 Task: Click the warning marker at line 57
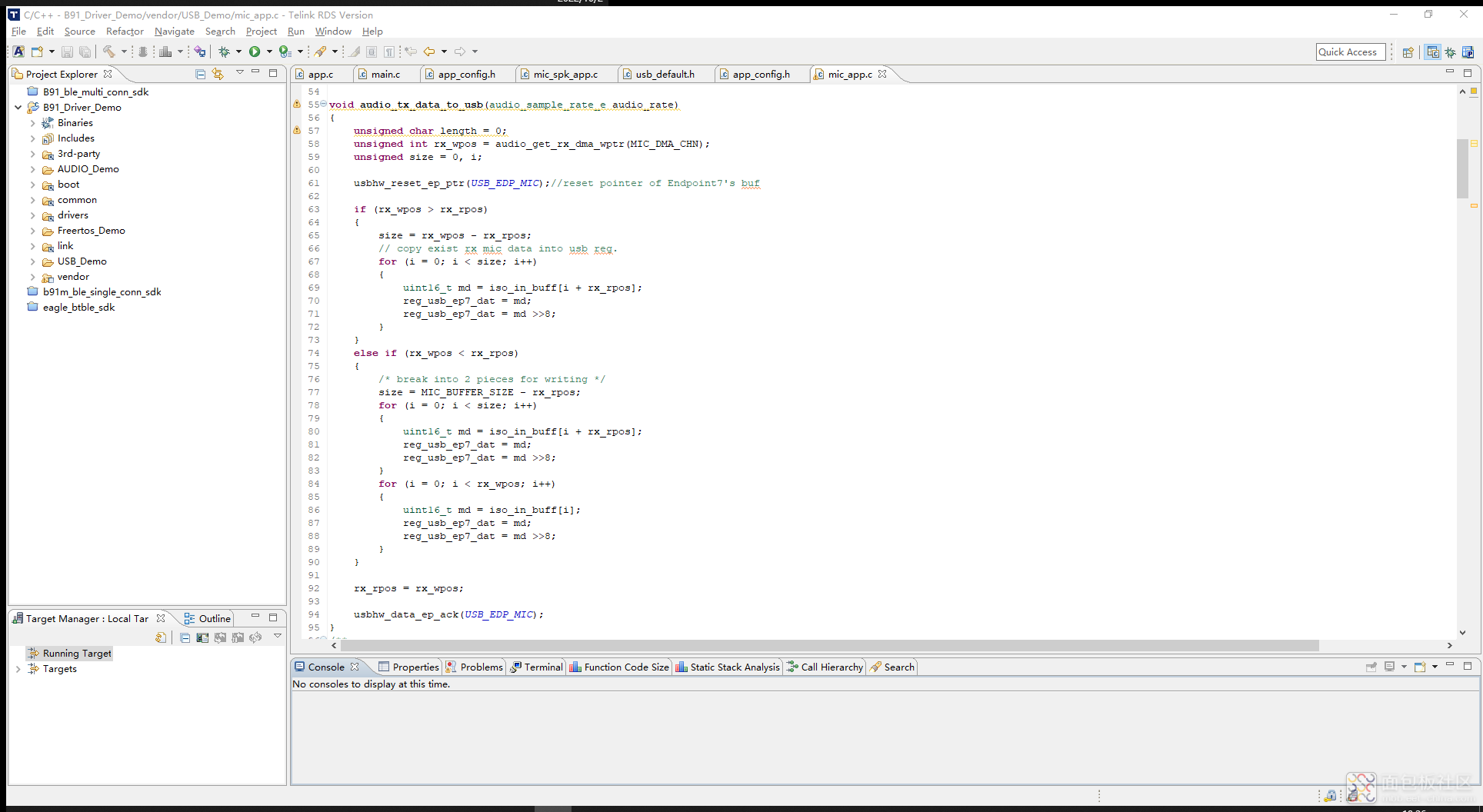point(297,131)
